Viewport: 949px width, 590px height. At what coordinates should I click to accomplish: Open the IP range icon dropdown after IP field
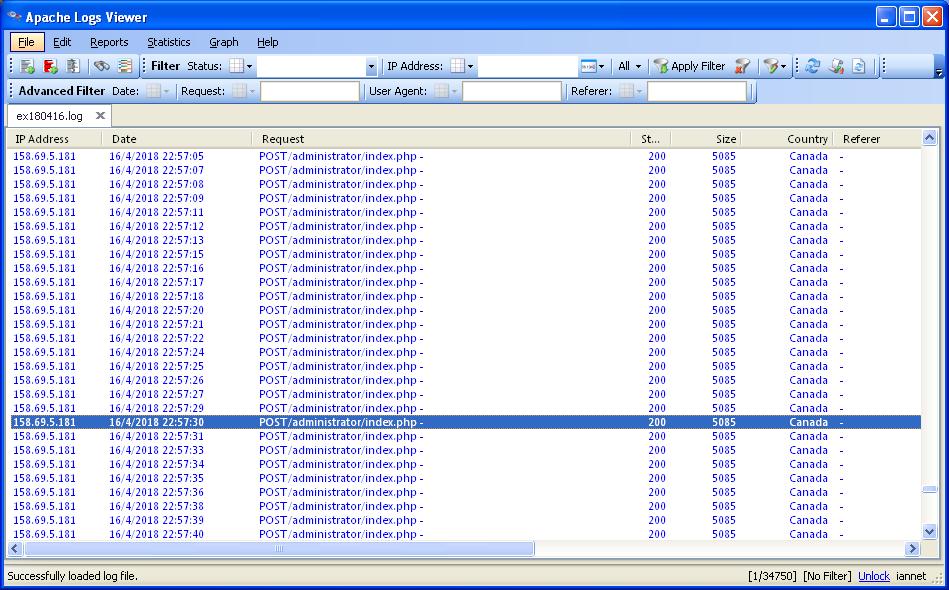point(592,66)
